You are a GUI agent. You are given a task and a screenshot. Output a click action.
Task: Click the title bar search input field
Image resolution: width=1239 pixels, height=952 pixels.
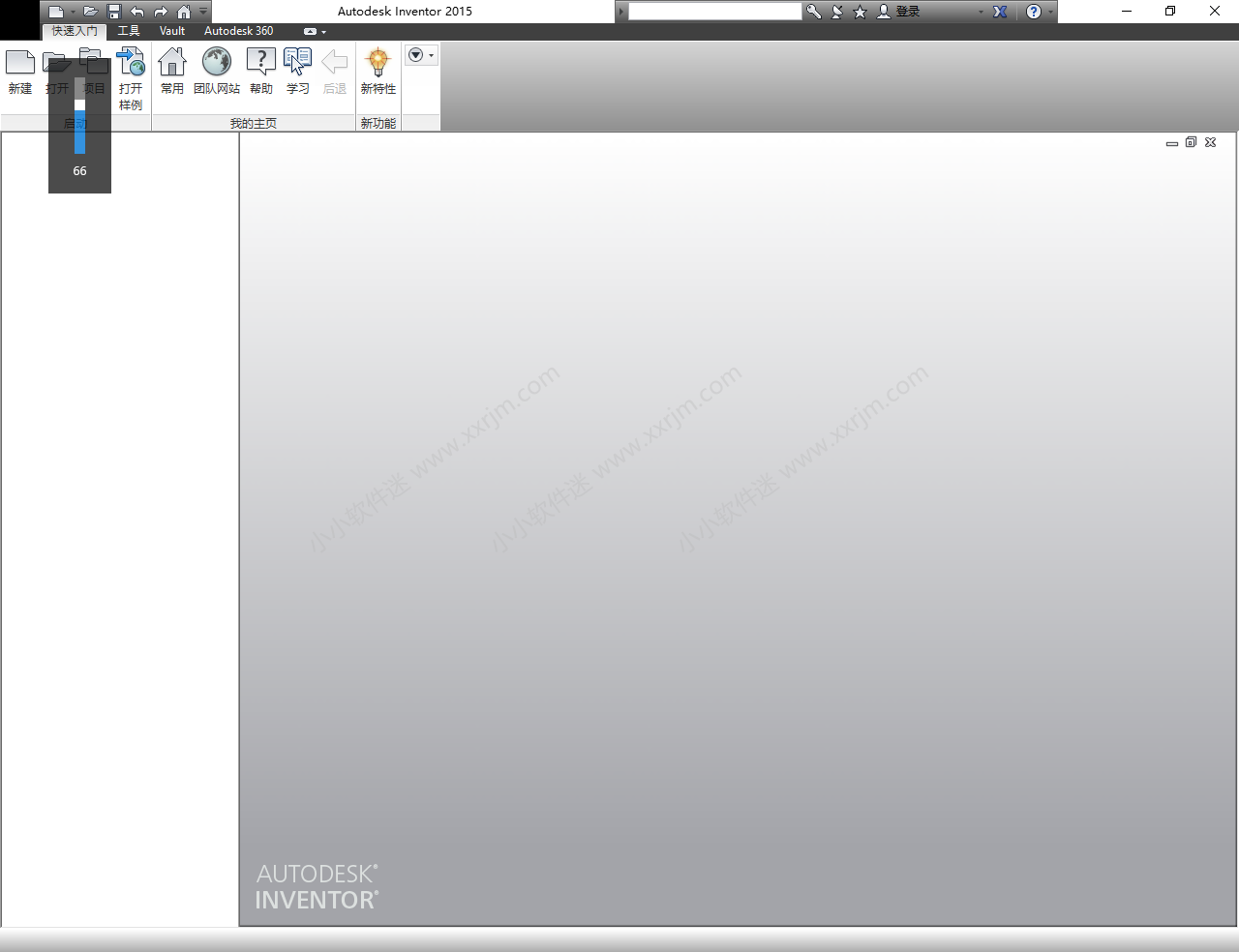(x=715, y=12)
